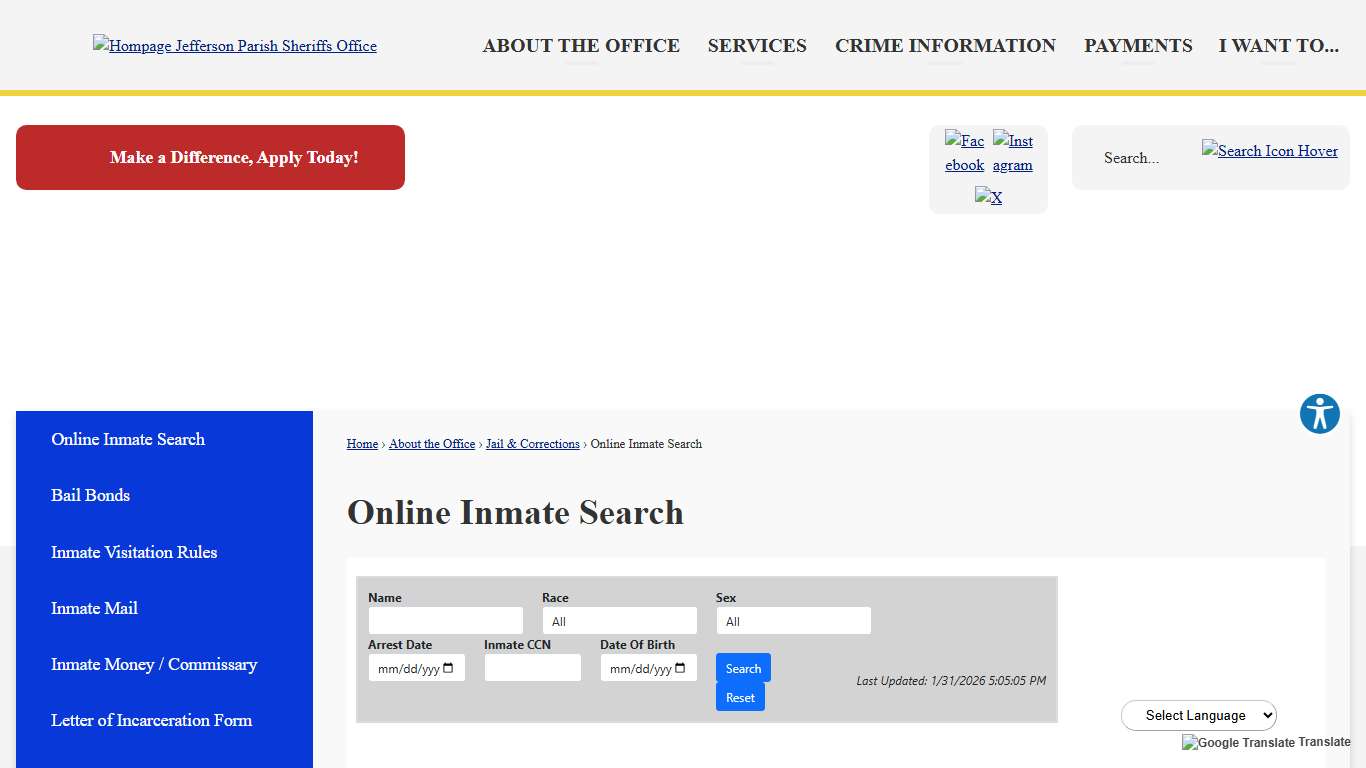
Task: Click the Reset button on inmate search form
Action: tap(739, 697)
